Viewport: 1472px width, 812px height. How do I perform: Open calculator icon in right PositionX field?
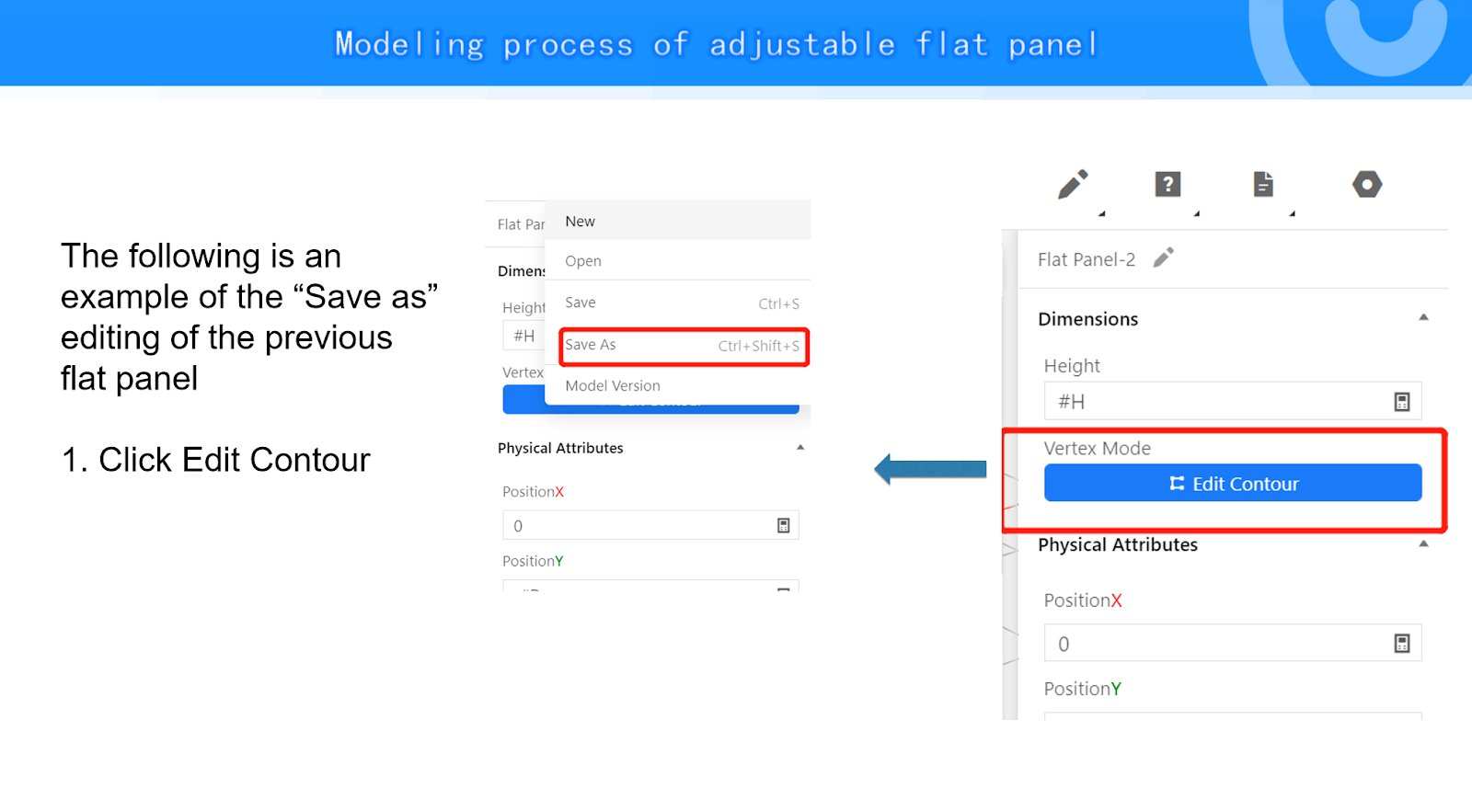click(x=1401, y=644)
